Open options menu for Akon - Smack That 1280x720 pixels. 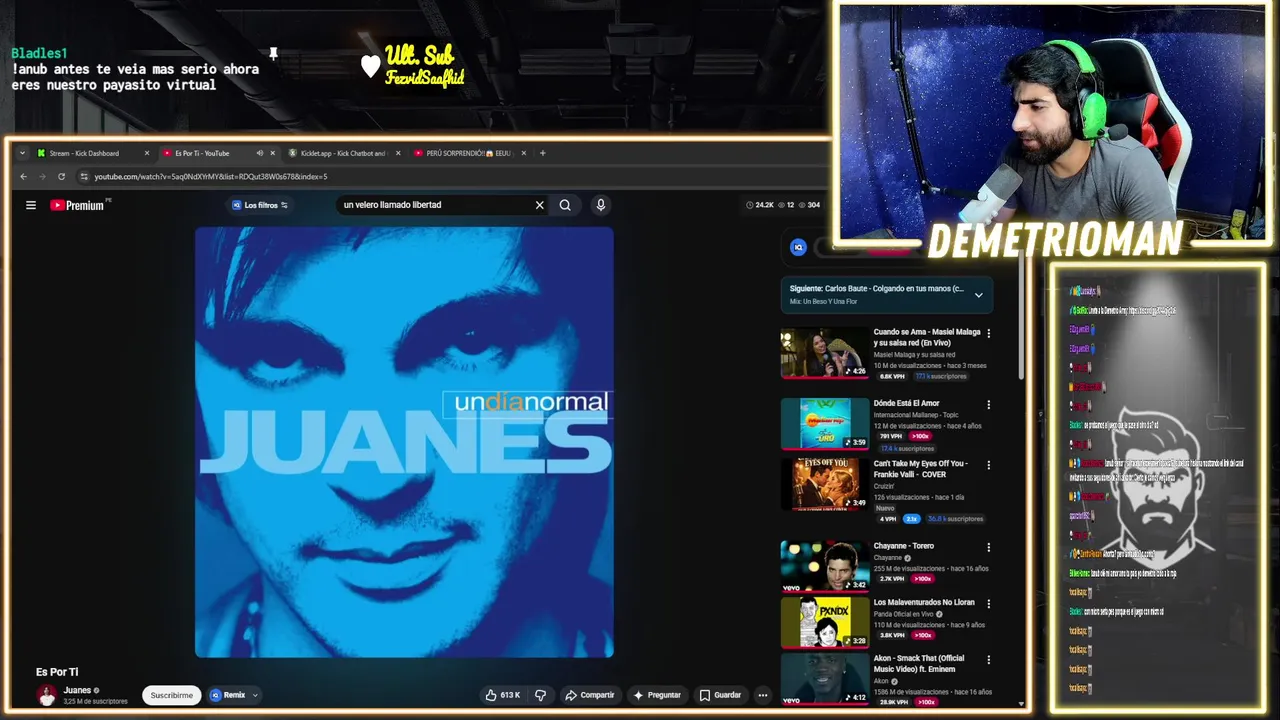click(989, 659)
